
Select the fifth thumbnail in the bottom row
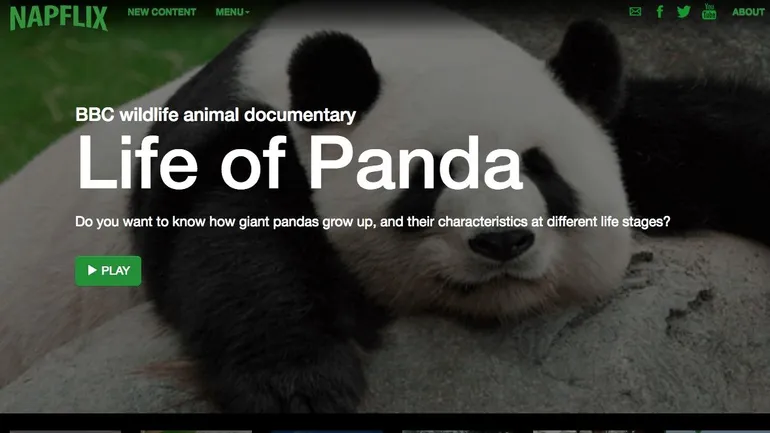[588, 432]
